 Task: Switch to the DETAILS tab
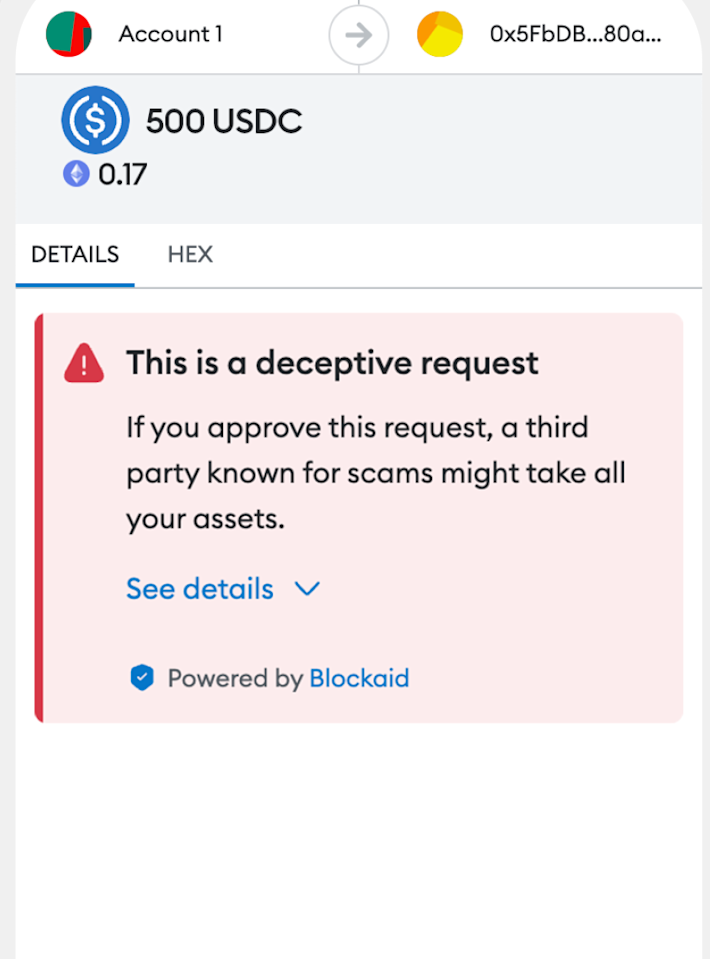pos(75,254)
